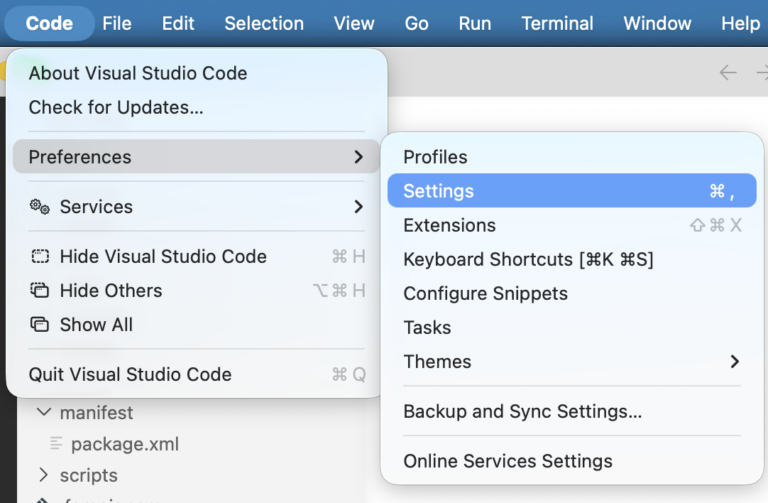Open the Themes submenu
The width and height of the screenshot is (768, 503).
tap(572, 361)
